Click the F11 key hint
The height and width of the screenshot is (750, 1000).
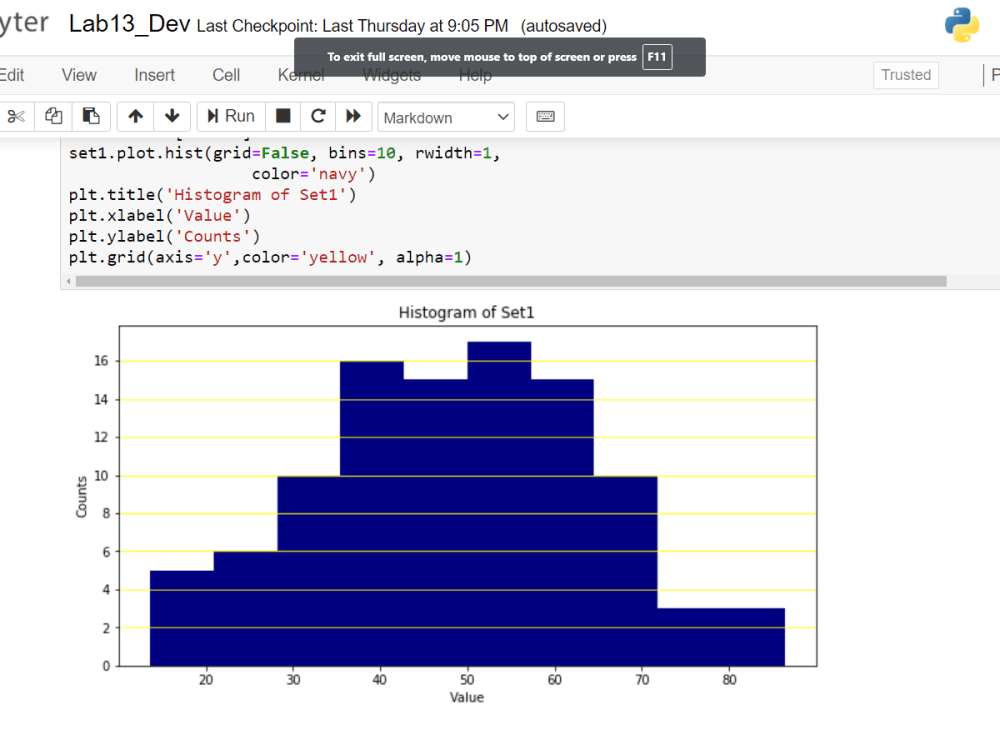(657, 57)
